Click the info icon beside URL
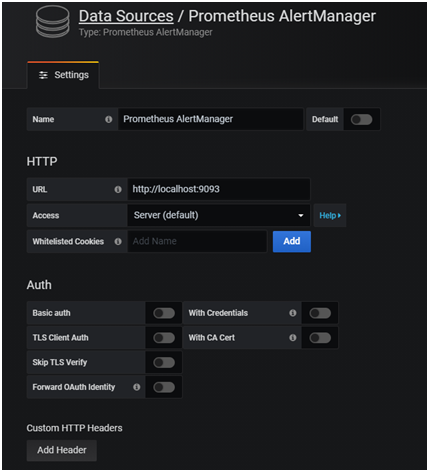 118,189
